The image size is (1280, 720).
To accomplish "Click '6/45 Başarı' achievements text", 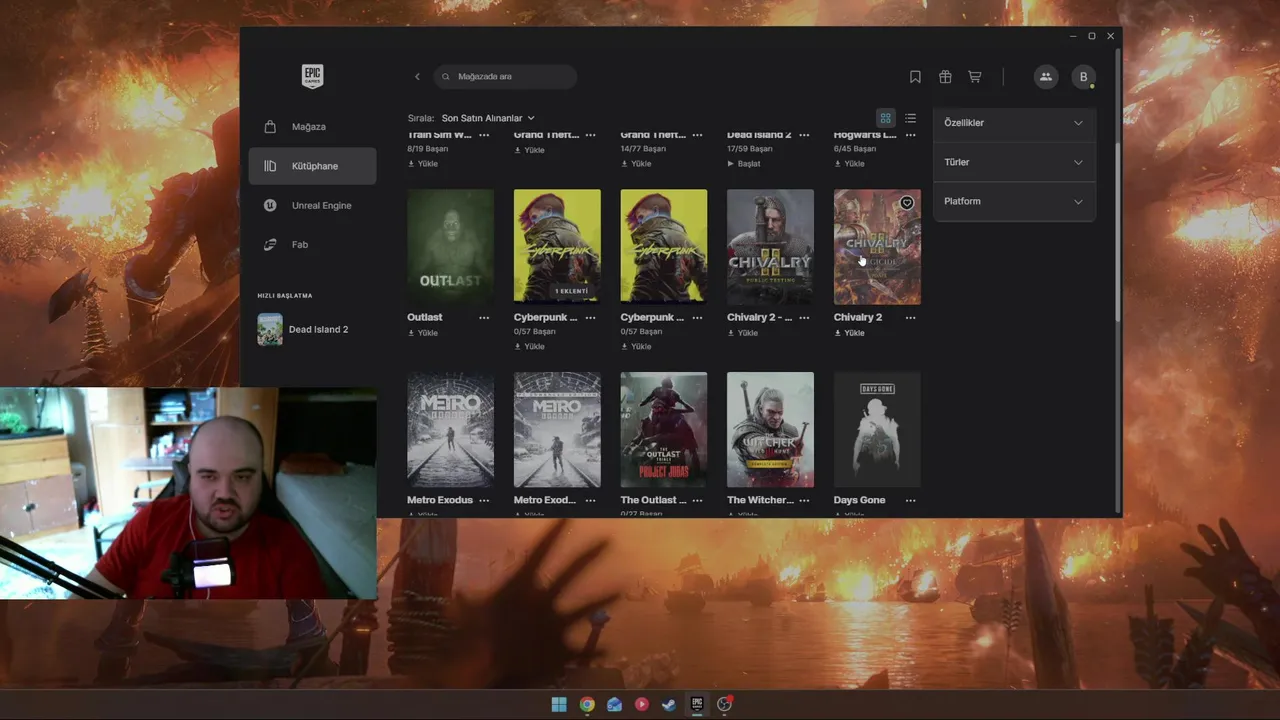I will [855, 149].
